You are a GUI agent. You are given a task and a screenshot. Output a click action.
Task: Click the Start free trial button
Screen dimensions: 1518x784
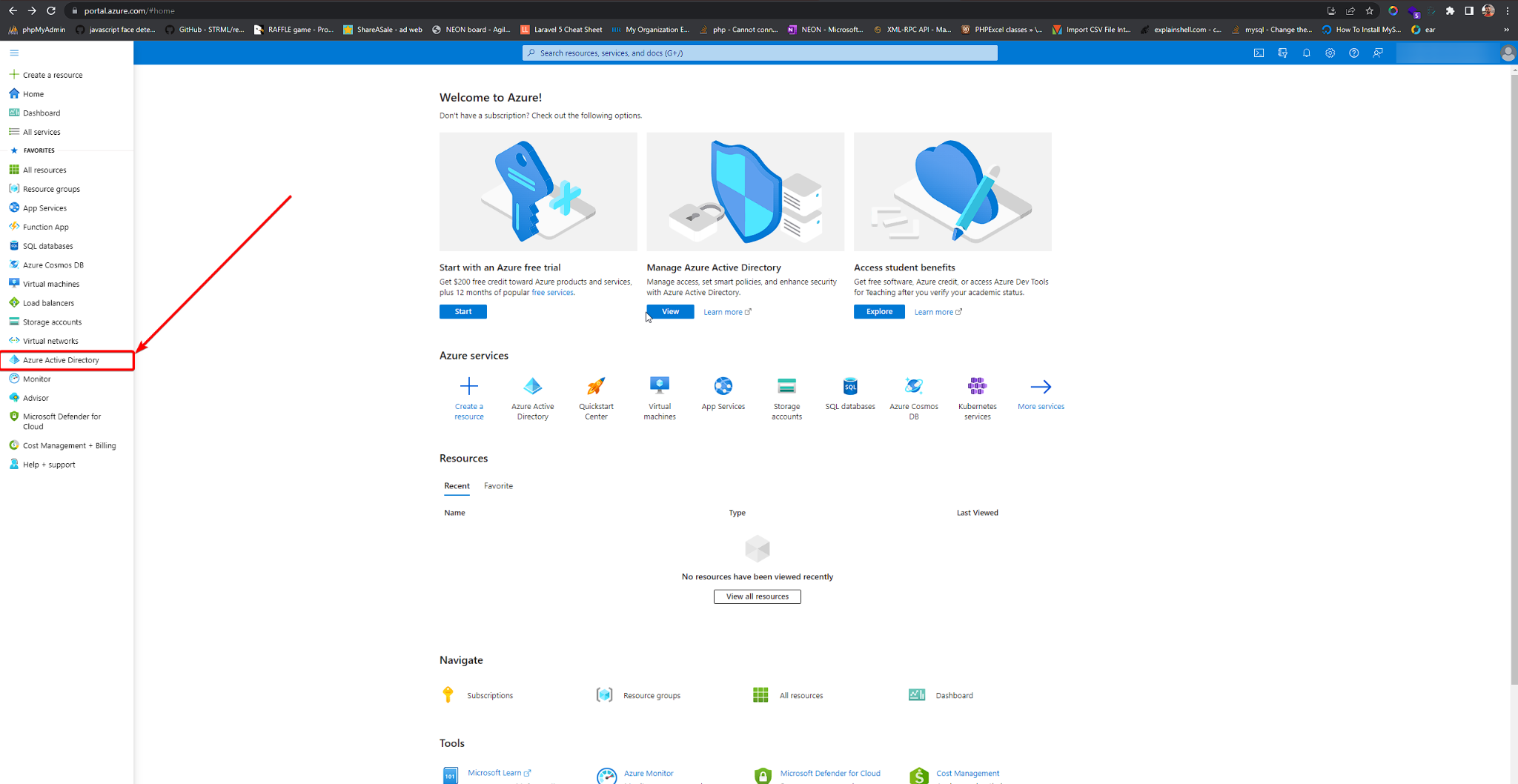click(x=463, y=312)
